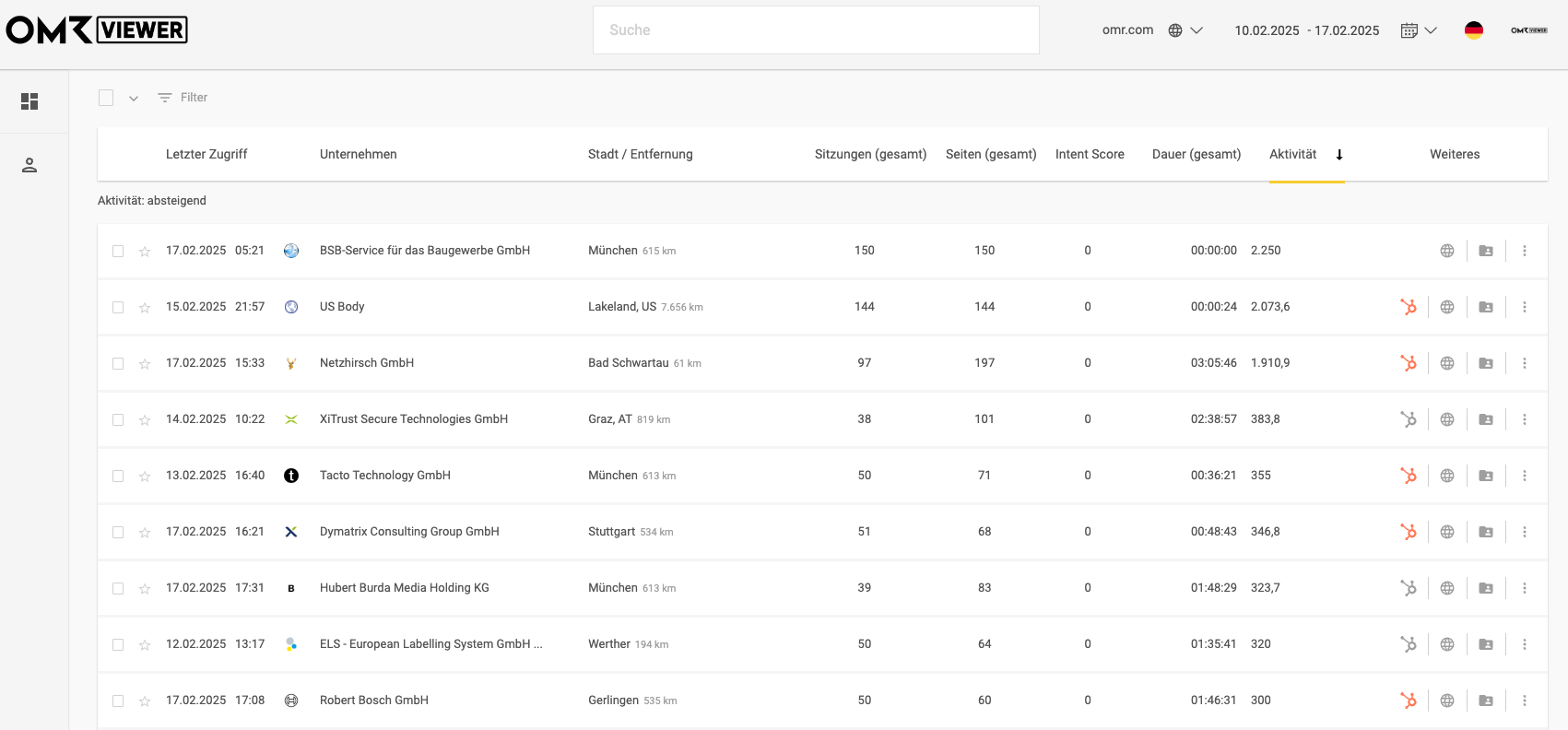This screenshot has width=1568, height=730.
Task: Tick the select-all checkbox above table
Action: 106,98
